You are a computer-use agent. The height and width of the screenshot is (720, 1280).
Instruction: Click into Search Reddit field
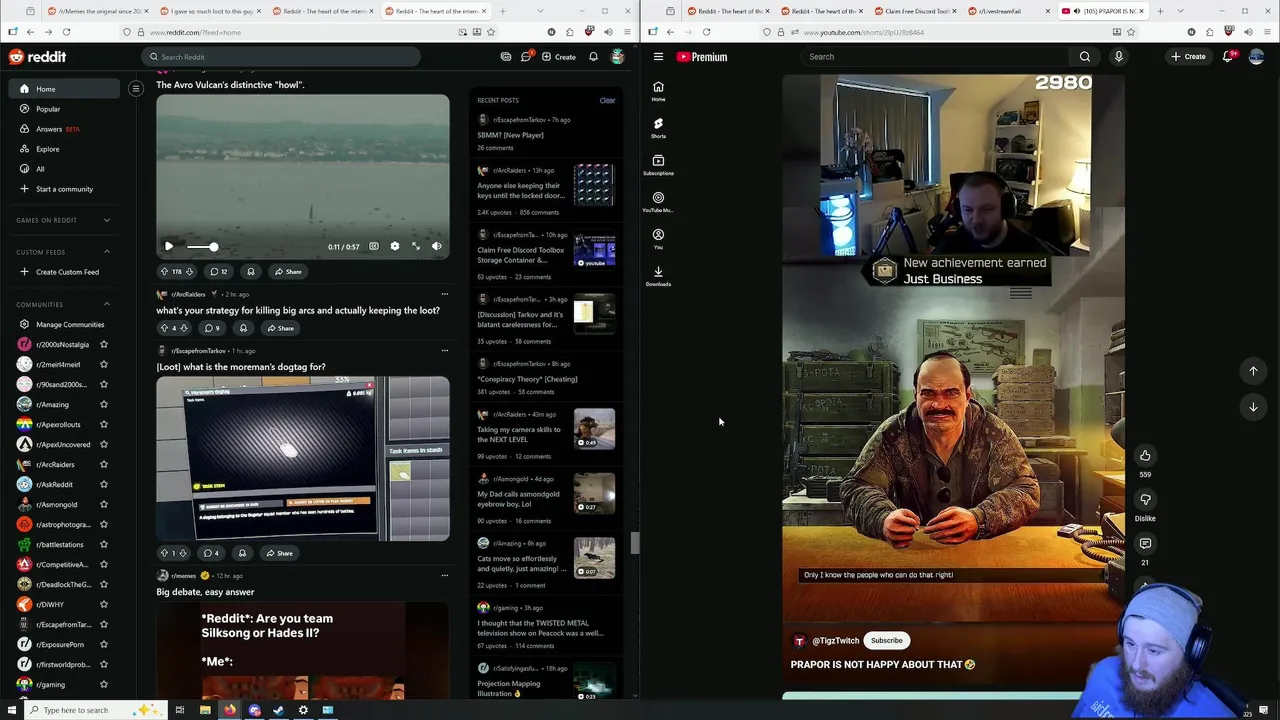coord(280,57)
